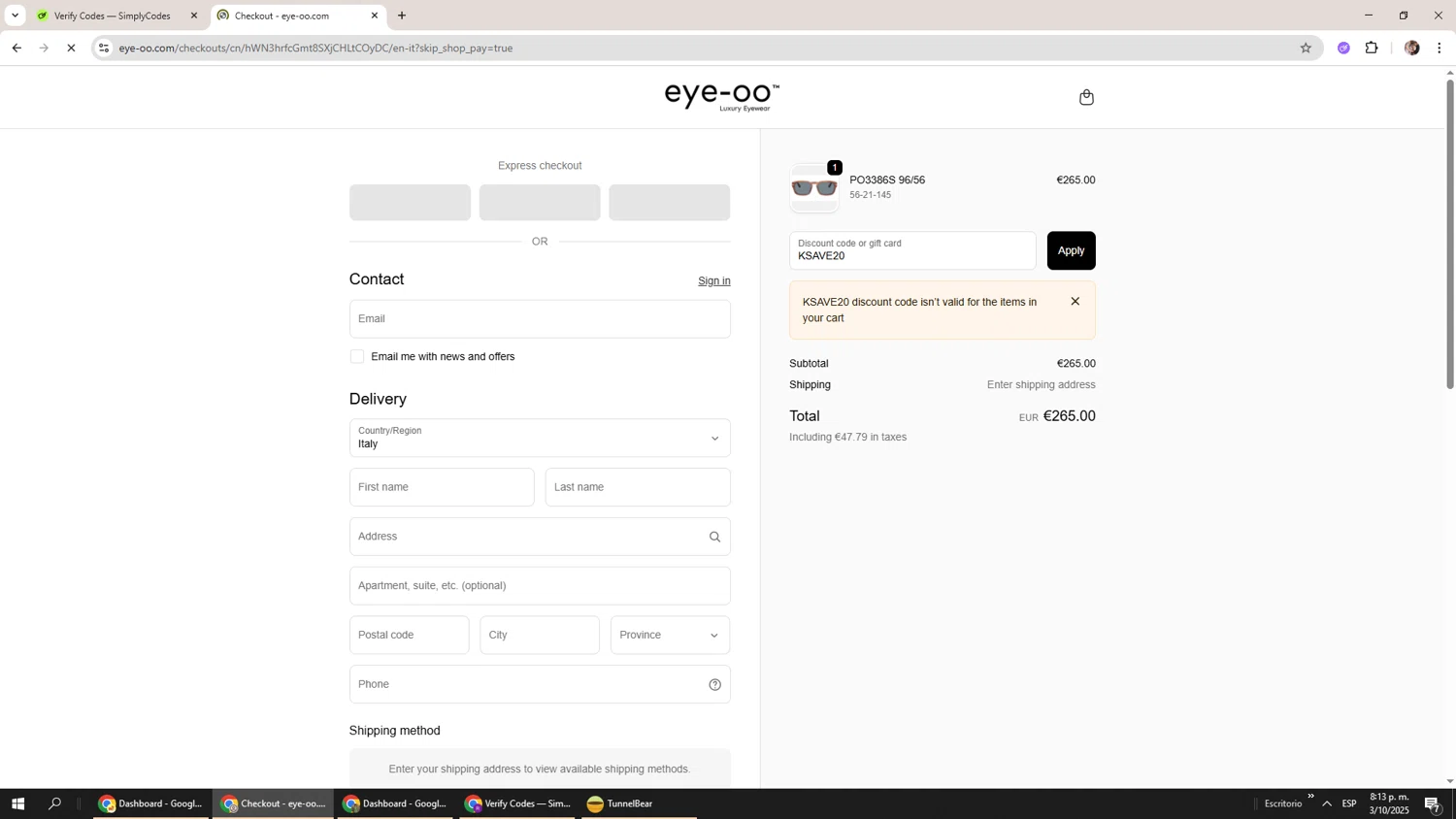Focus the City field
1456x819 pixels.
coord(540,635)
